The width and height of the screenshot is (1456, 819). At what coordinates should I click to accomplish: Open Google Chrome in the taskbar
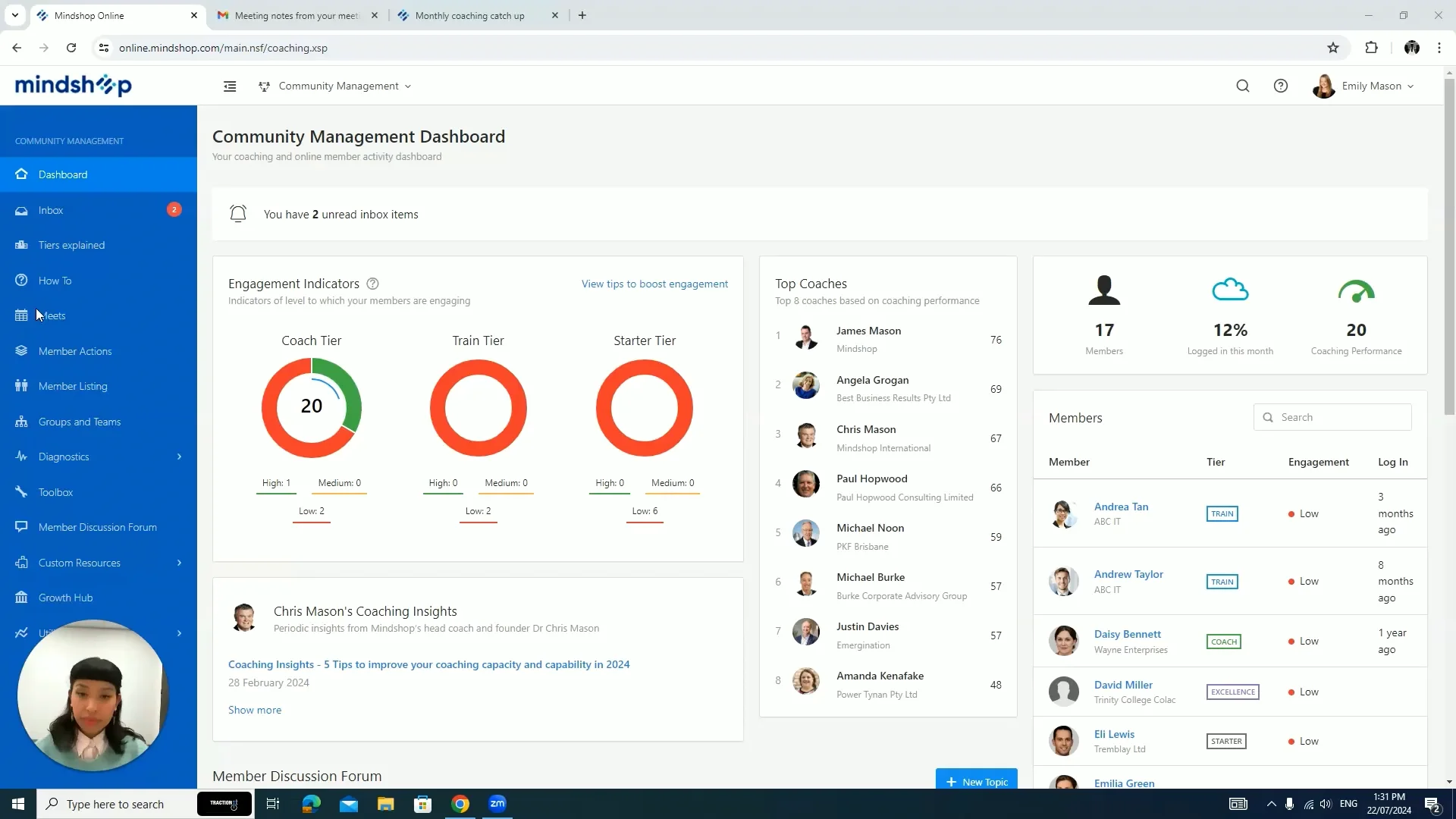coord(460,804)
